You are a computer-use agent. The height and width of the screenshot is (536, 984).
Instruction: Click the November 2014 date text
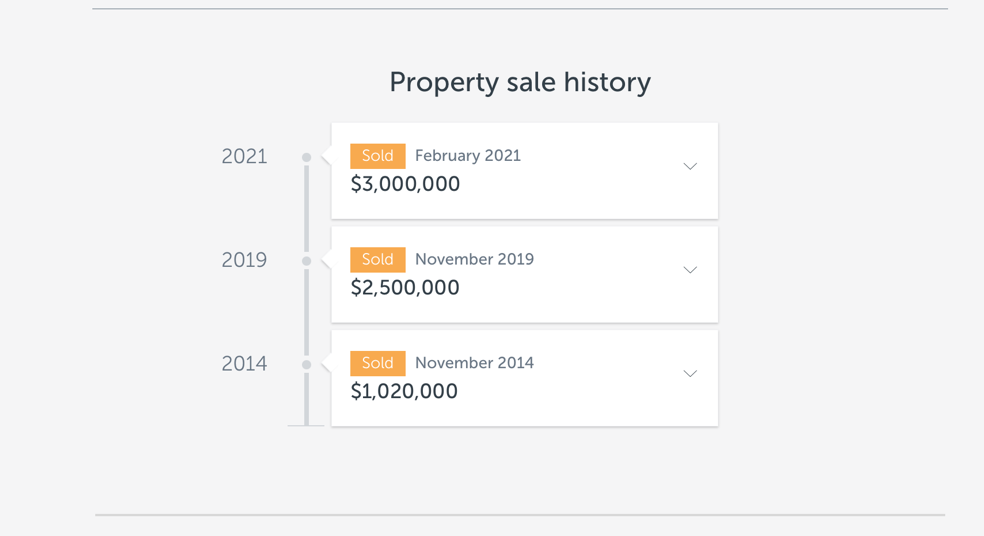[x=474, y=363]
